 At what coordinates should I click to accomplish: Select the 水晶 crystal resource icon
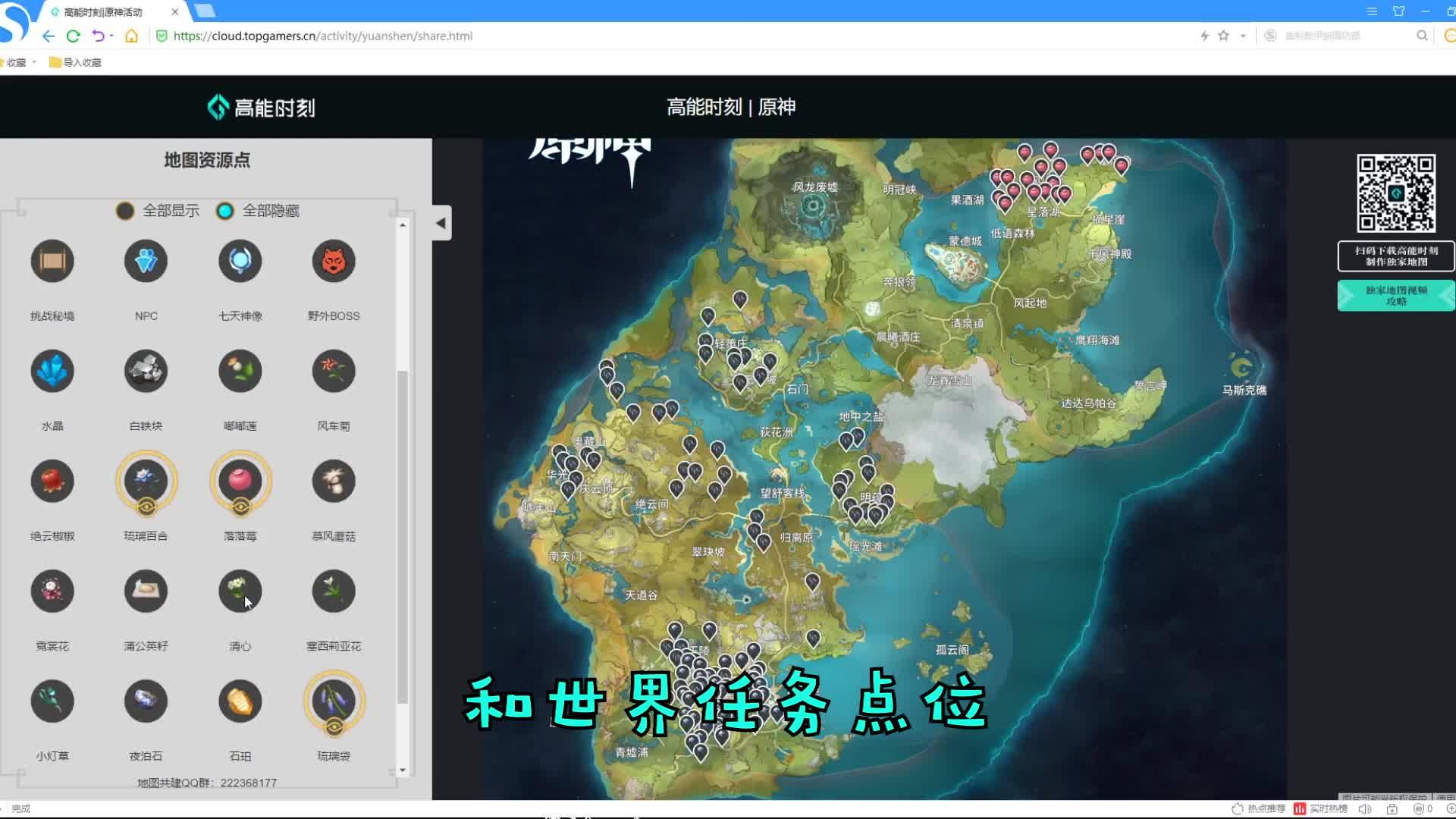pyautogui.click(x=52, y=371)
